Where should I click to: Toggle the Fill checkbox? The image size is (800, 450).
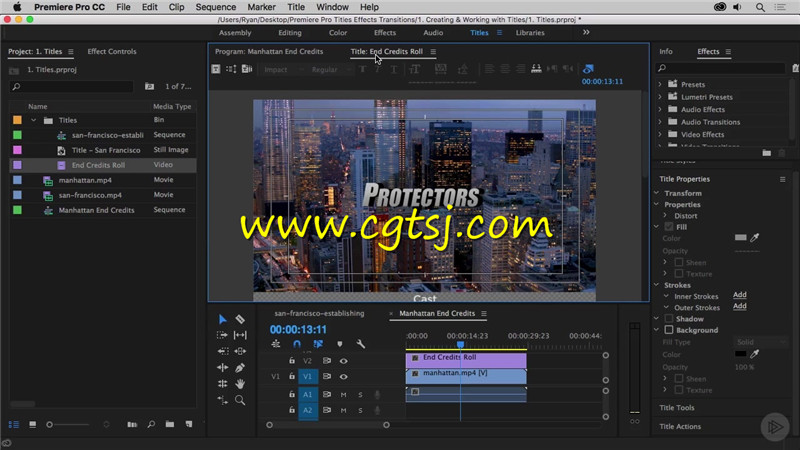(669, 227)
